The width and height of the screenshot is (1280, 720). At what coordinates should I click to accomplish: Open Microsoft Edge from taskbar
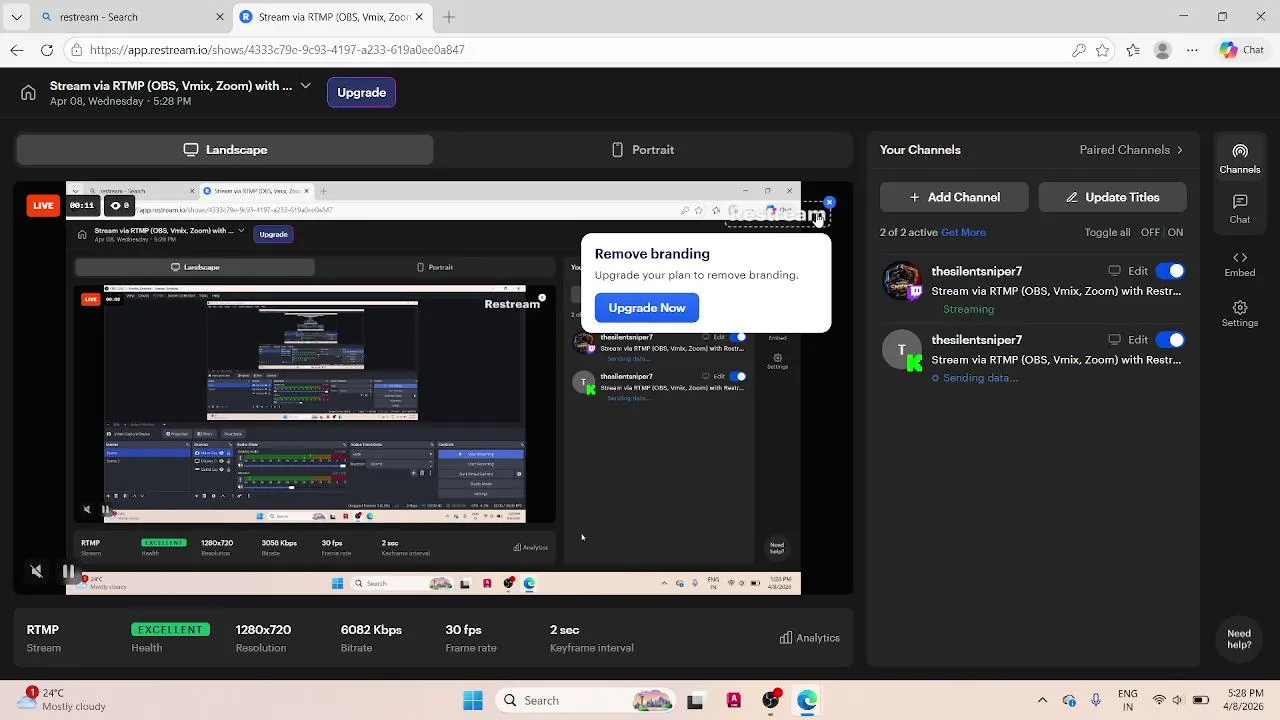point(807,700)
